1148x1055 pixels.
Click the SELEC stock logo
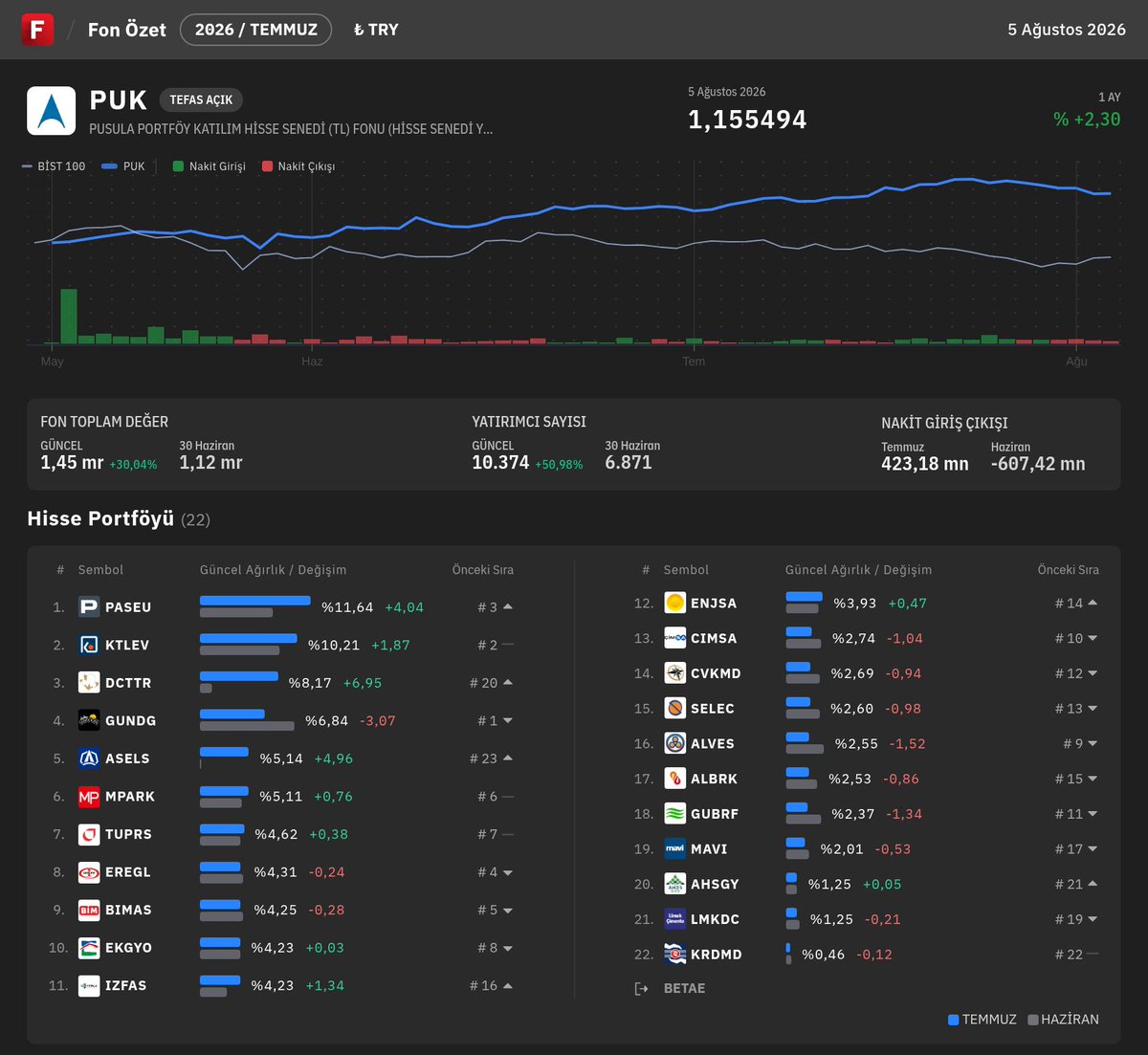pyautogui.click(x=675, y=709)
